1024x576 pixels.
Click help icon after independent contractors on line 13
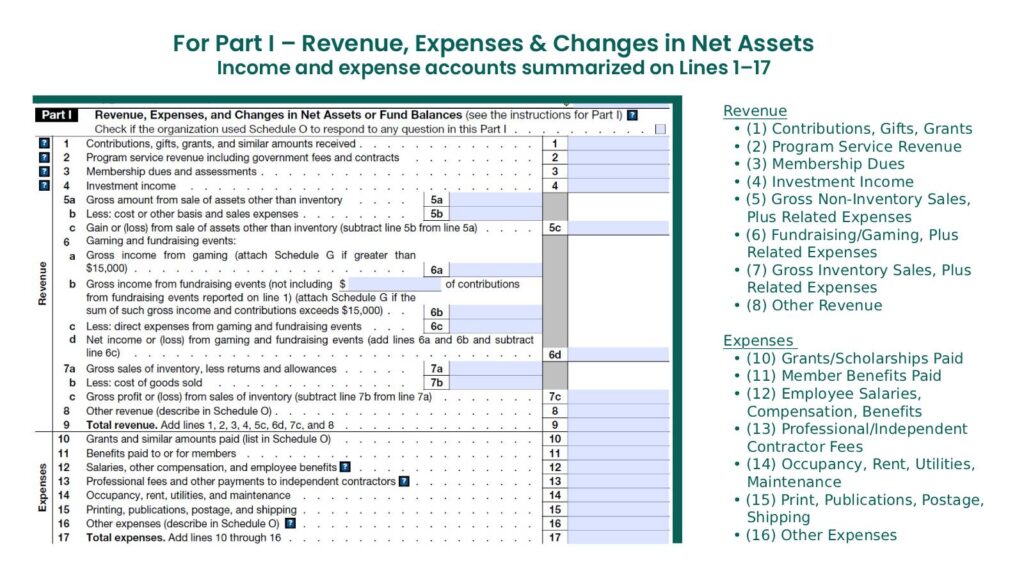[404, 481]
